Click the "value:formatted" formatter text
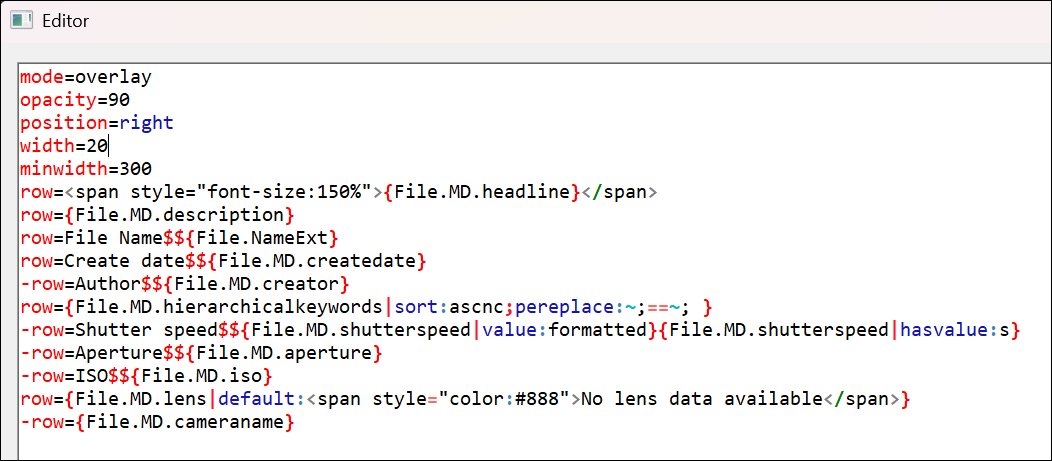1052x461 pixels. [564, 330]
